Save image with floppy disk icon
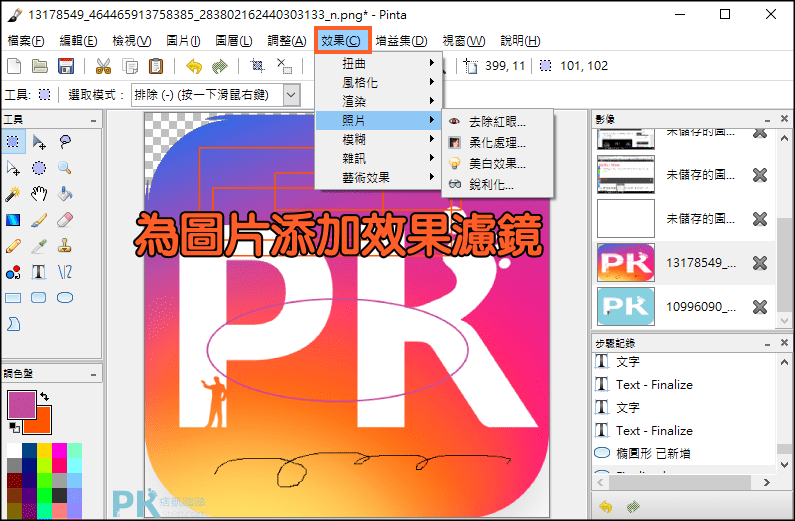The image size is (795, 521). coord(66,66)
